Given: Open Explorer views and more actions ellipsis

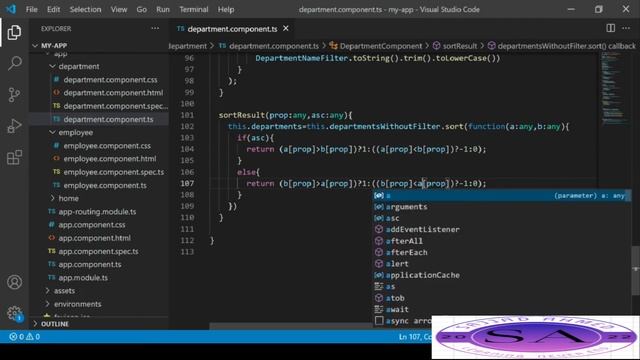Looking at the screenshot, I should coord(155,29).
